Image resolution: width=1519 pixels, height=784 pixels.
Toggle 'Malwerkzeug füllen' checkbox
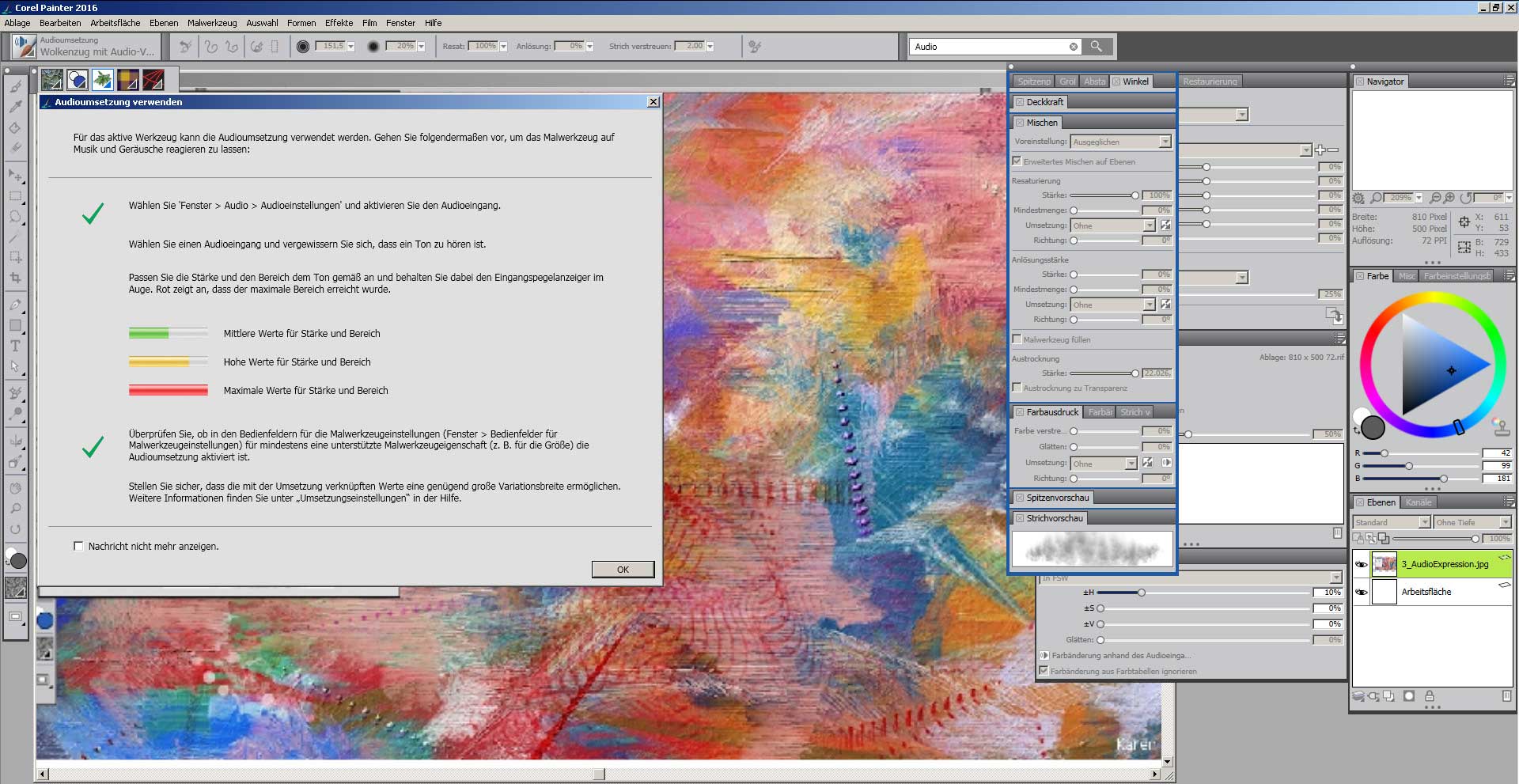tap(1017, 339)
